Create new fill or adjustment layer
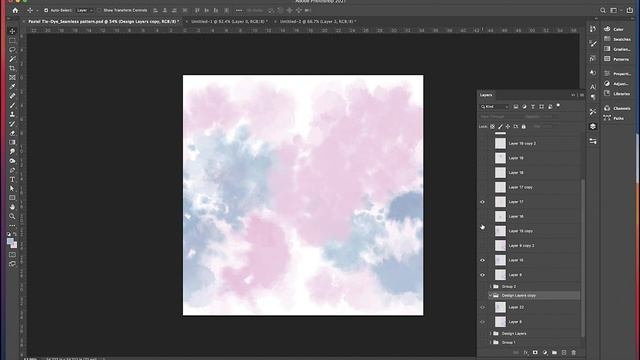Viewport: 640px width, 360px height. [x=545, y=352]
